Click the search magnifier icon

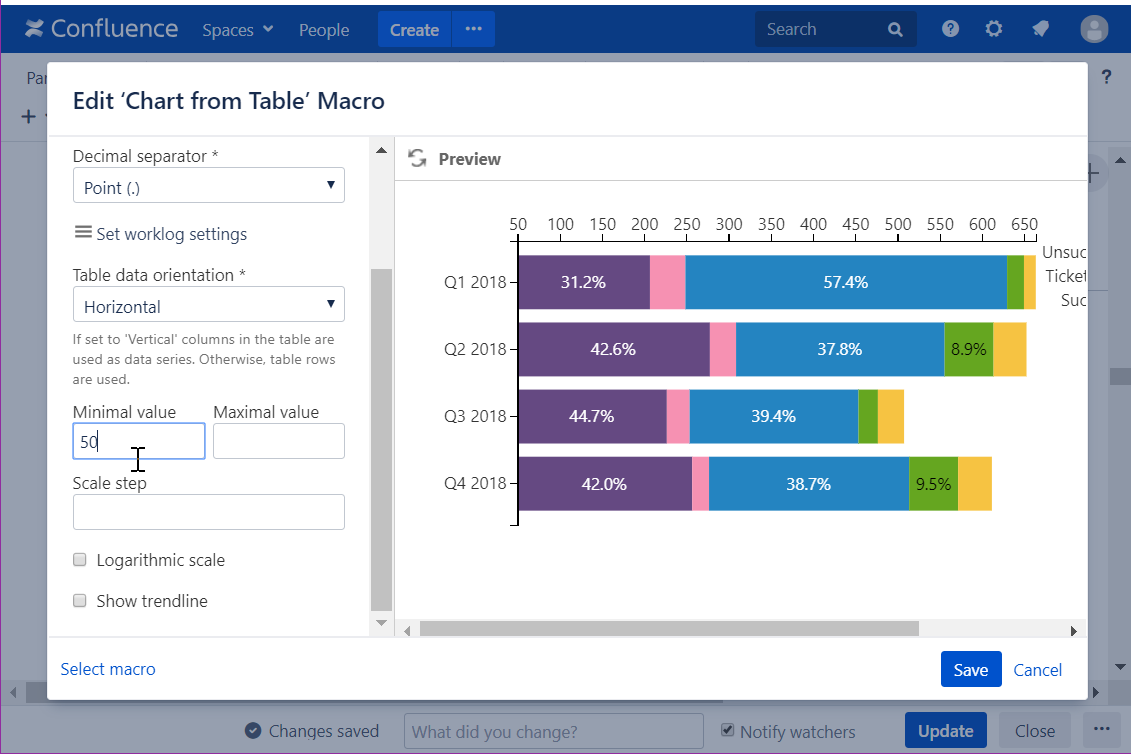895,30
